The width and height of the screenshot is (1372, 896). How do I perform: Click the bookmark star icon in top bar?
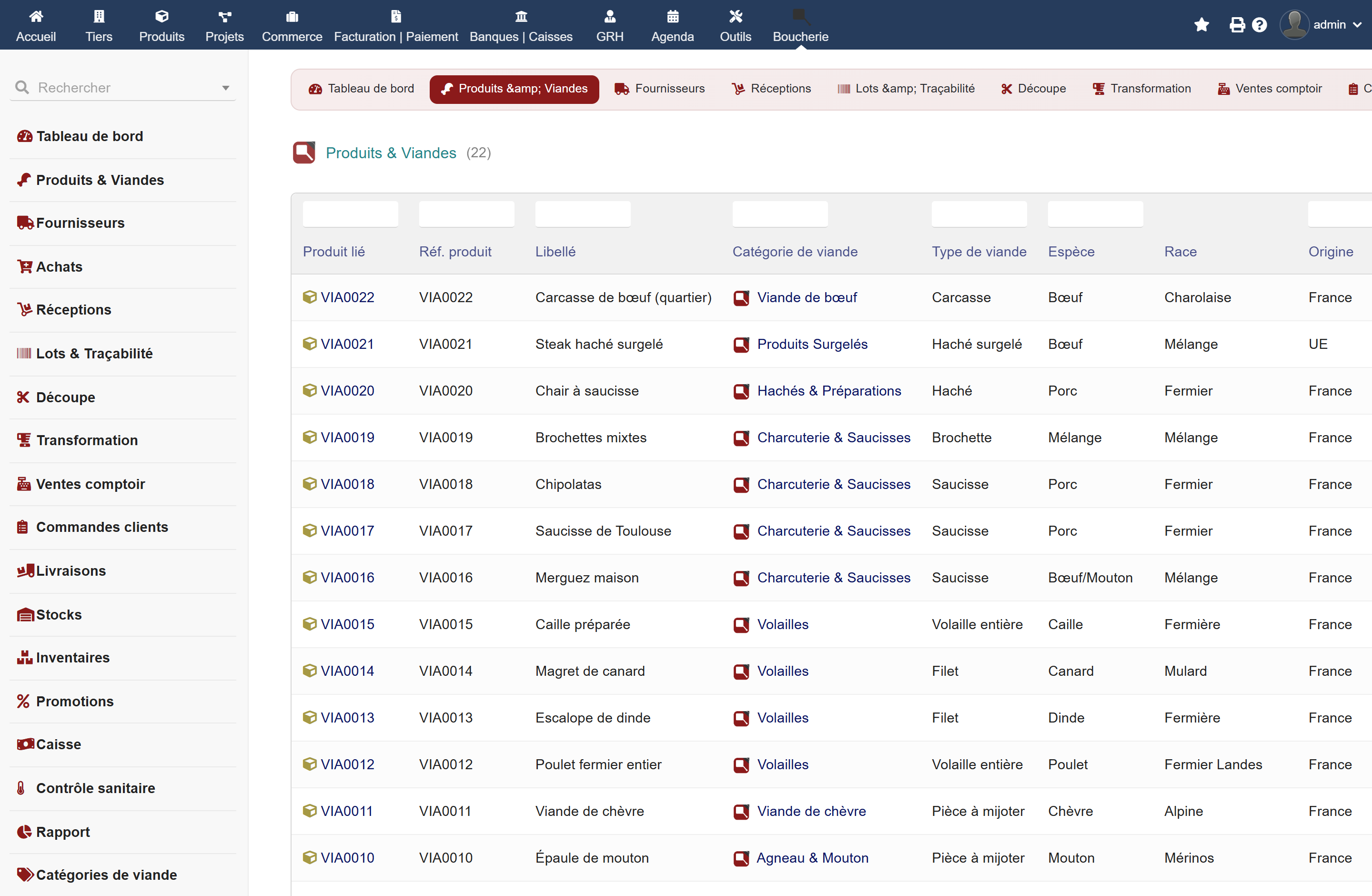(x=1201, y=25)
